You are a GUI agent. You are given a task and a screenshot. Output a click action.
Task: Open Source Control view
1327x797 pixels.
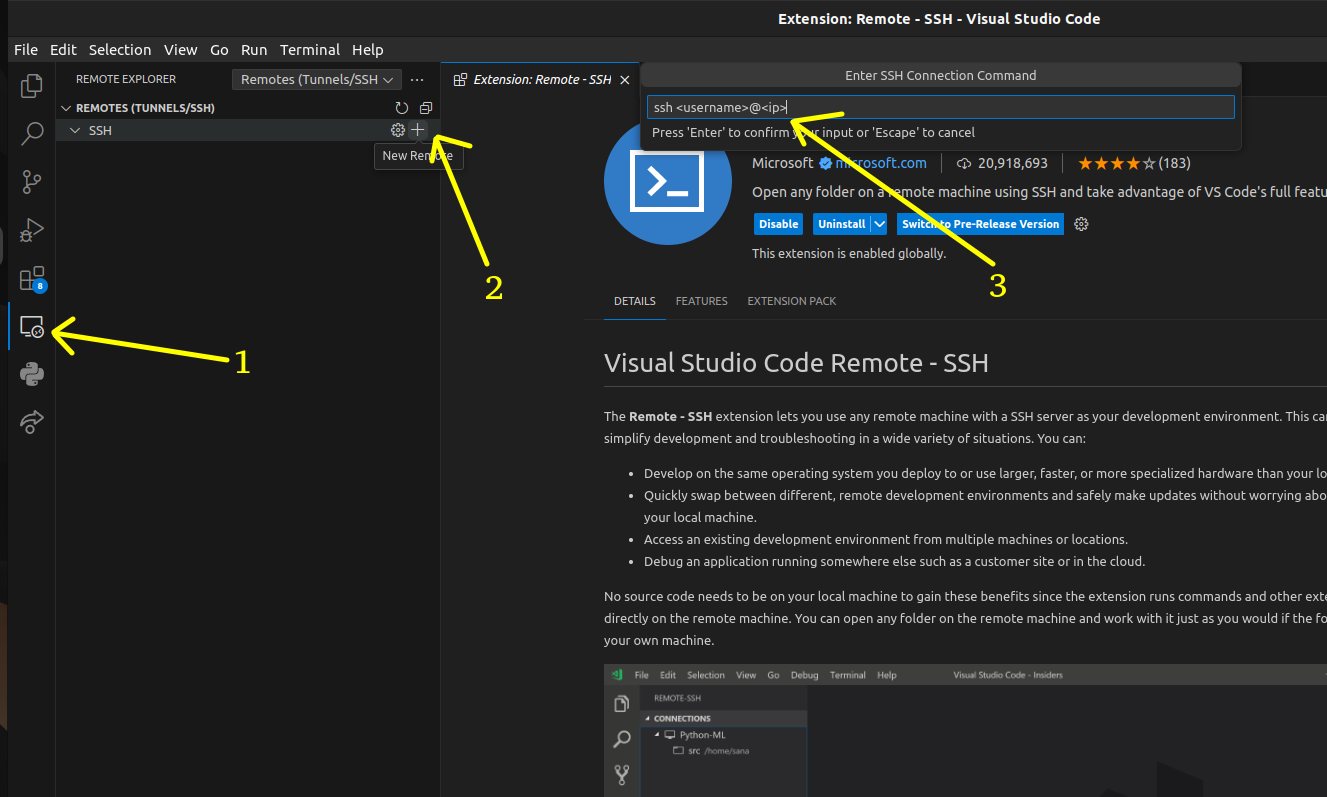click(32, 181)
